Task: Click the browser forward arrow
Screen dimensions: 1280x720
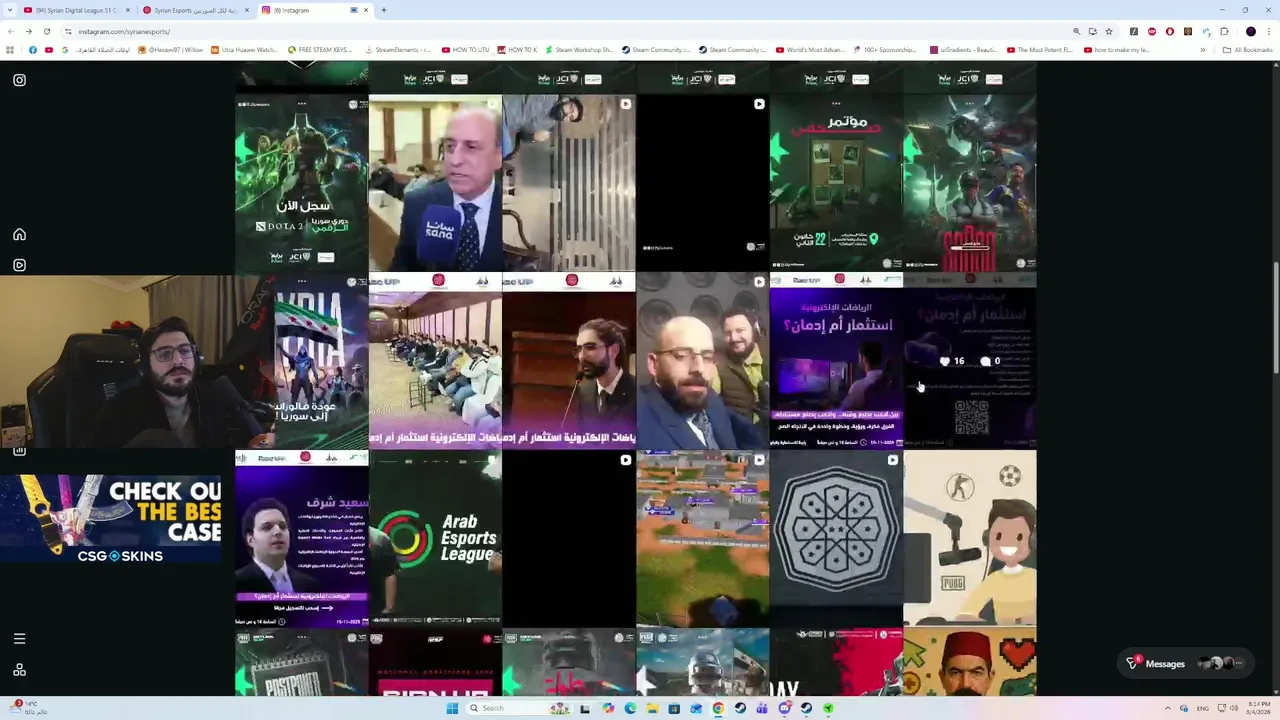Action: pos(29,31)
